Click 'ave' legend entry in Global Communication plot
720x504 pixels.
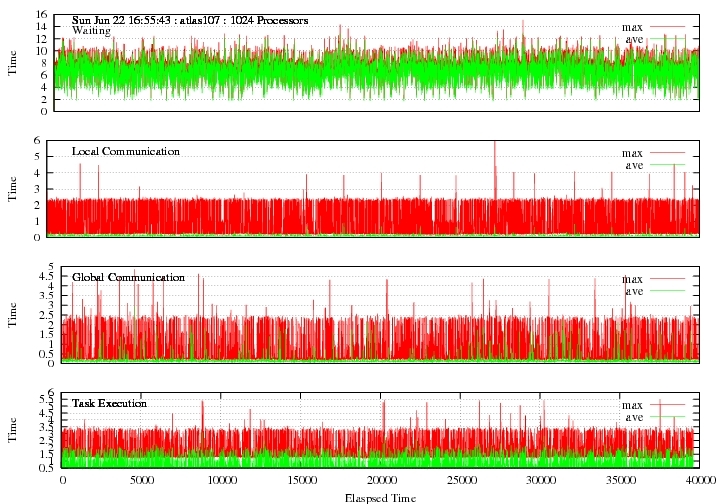pyautogui.click(x=634, y=291)
